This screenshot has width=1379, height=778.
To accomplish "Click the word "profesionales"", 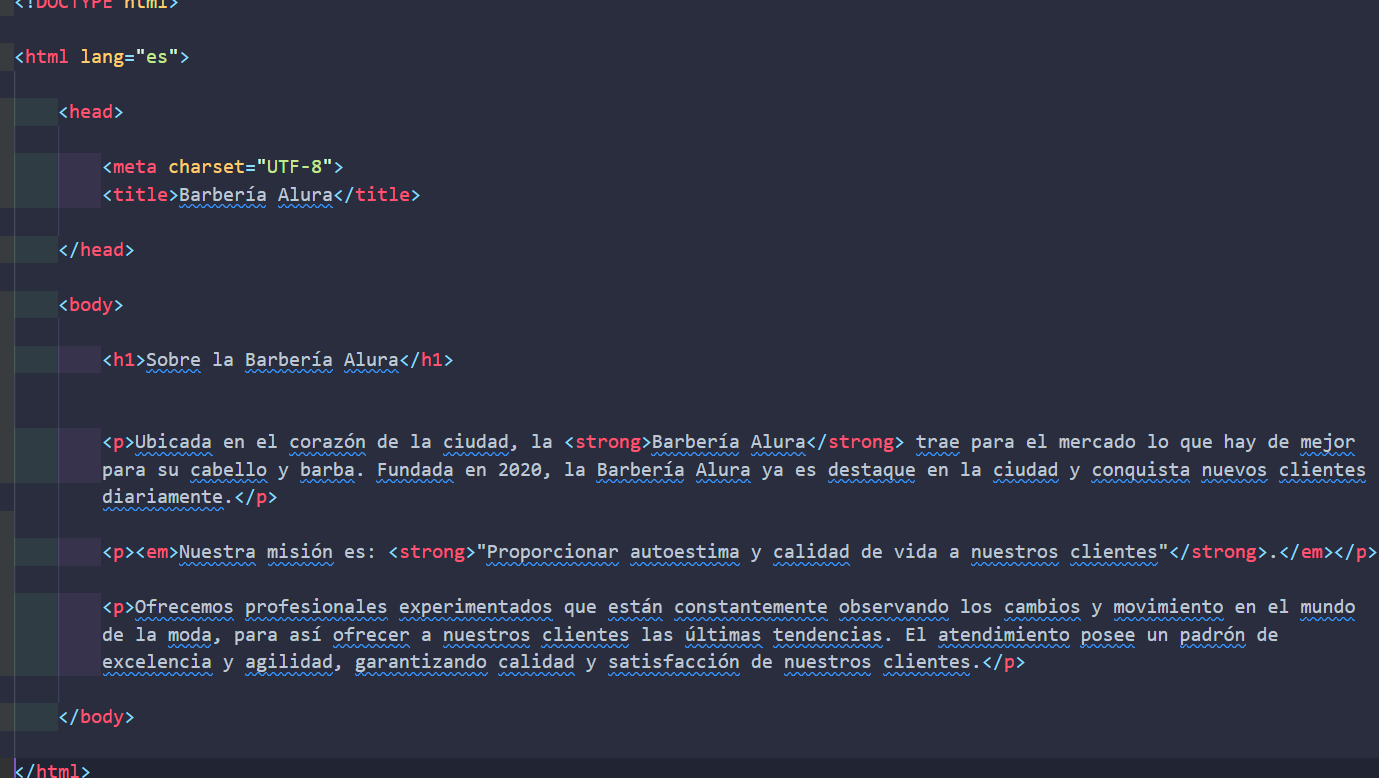I will pyautogui.click(x=316, y=607).
